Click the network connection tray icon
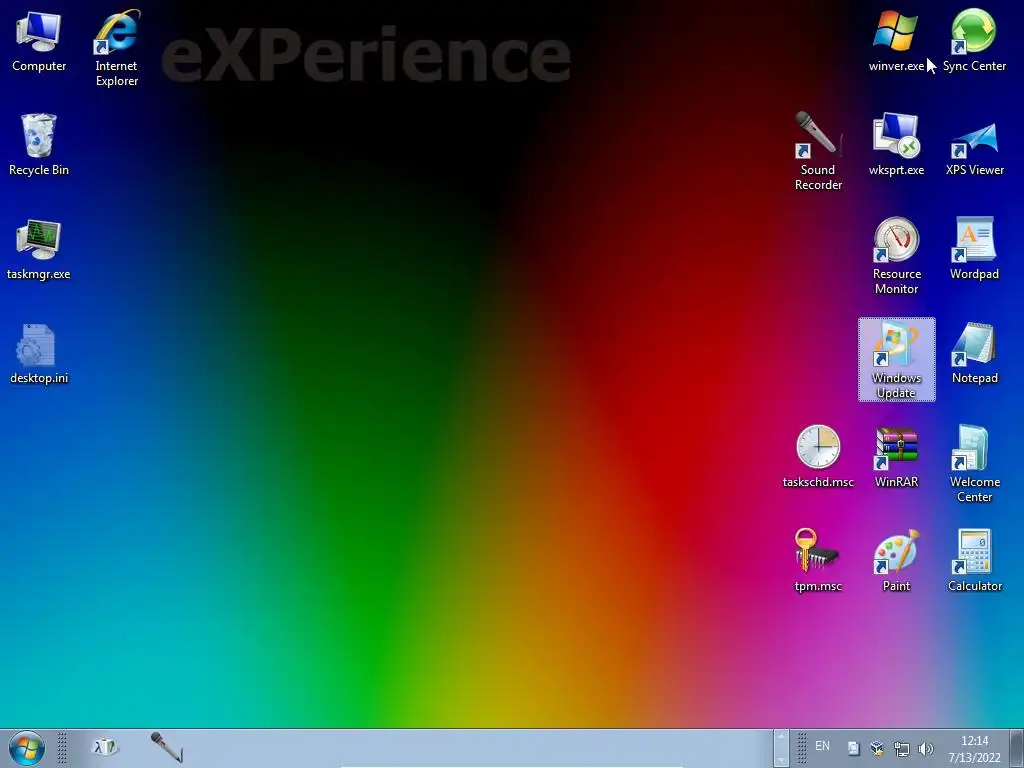The width and height of the screenshot is (1024, 768). point(901,749)
